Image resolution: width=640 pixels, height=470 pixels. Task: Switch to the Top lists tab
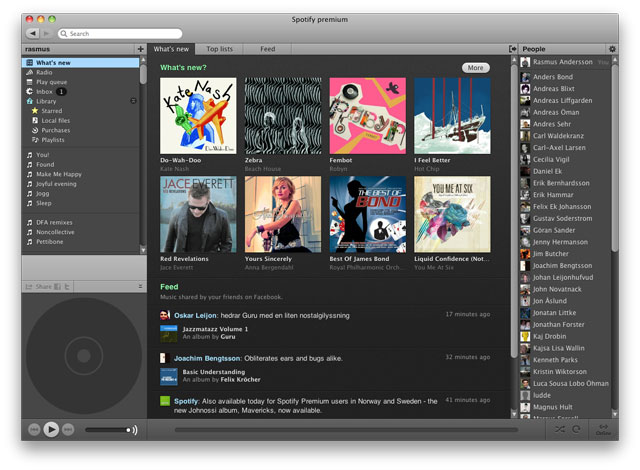pyautogui.click(x=219, y=49)
